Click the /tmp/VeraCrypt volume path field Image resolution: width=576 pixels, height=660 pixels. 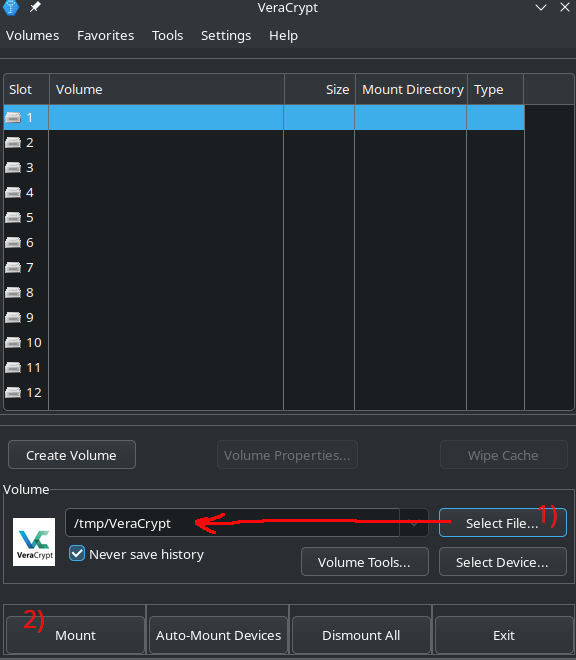click(x=232, y=523)
